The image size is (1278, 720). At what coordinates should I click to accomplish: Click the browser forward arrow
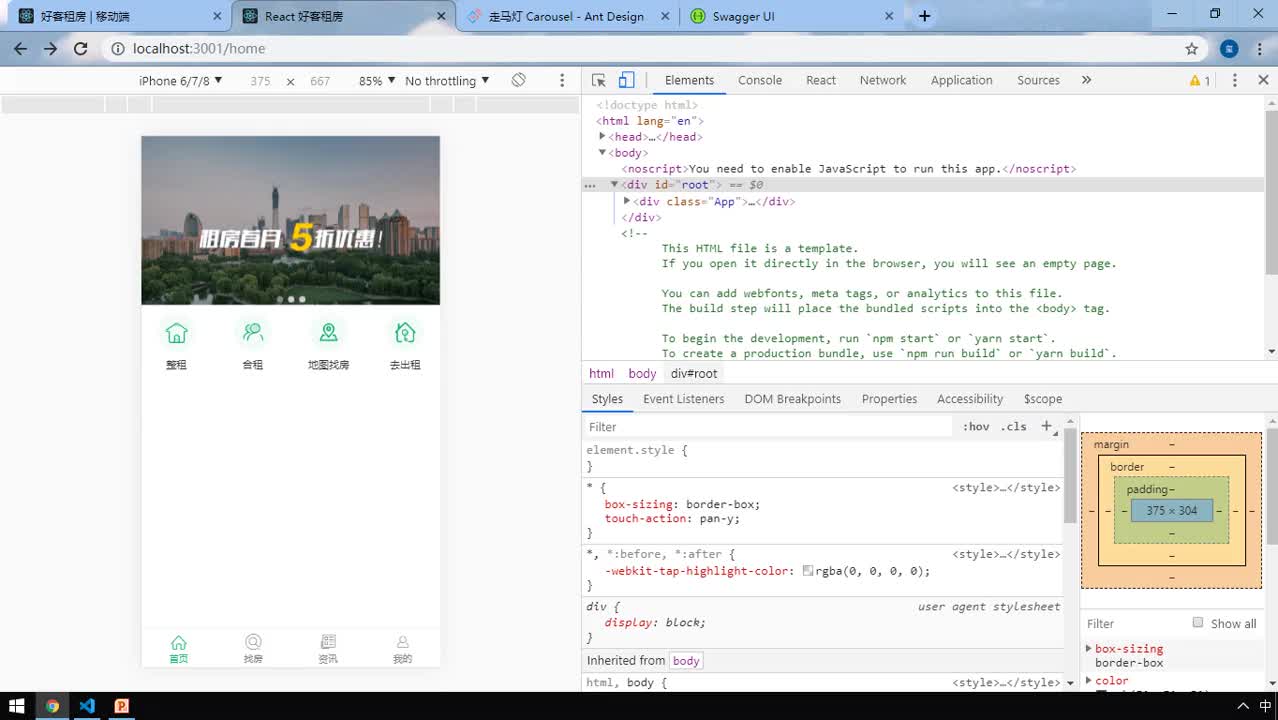coord(50,48)
